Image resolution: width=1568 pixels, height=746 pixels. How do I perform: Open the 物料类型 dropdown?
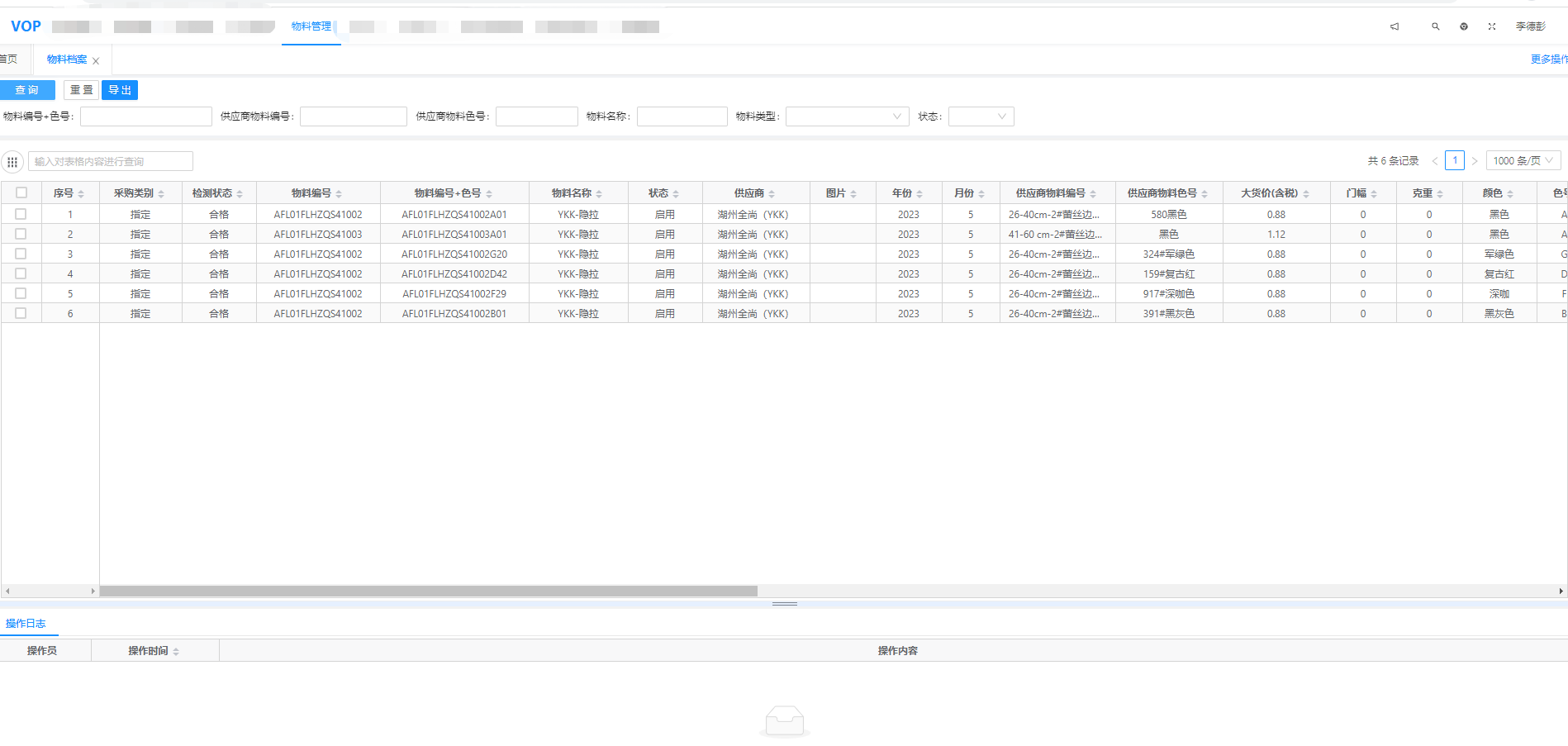pyautogui.click(x=847, y=116)
